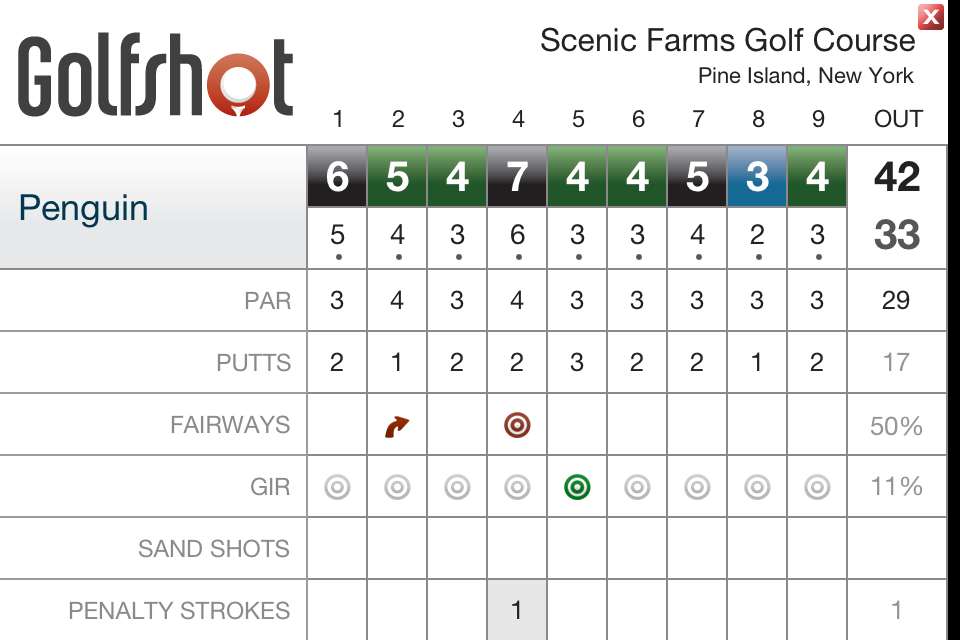The height and width of the screenshot is (640, 960).
Task: Toggle the GIR indicator for hole 9
Action: 817,487
